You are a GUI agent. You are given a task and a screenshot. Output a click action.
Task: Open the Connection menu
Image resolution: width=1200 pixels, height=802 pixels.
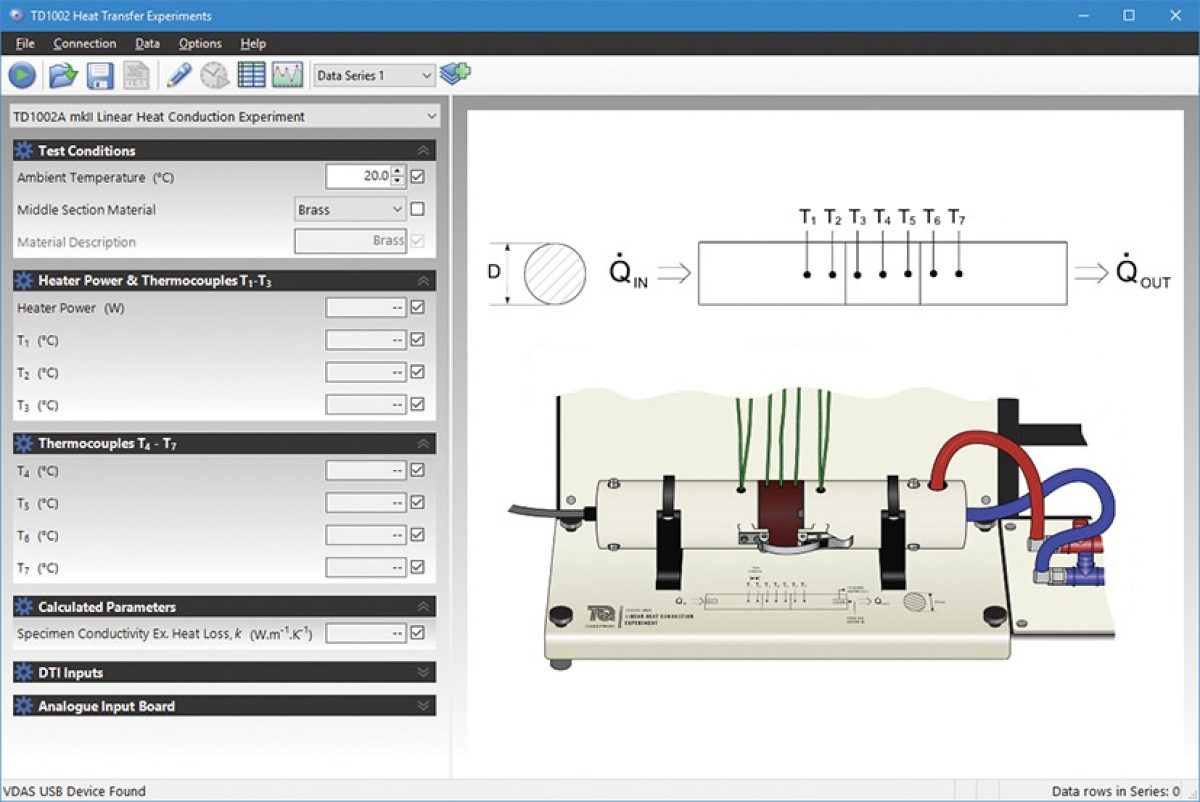pyautogui.click(x=85, y=43)
